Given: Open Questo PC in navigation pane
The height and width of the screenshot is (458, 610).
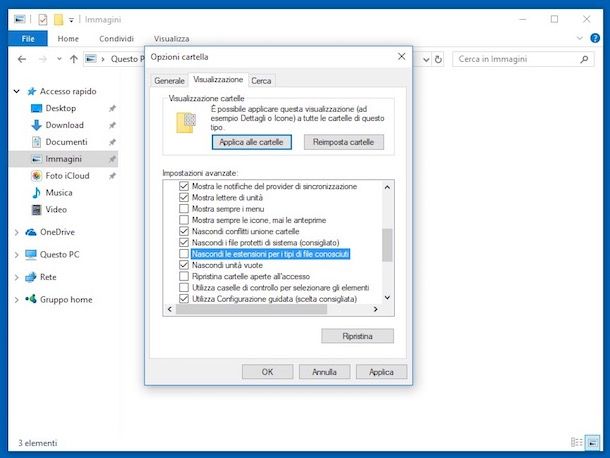Looking at the screenshot, I should (x=59, y=254).
